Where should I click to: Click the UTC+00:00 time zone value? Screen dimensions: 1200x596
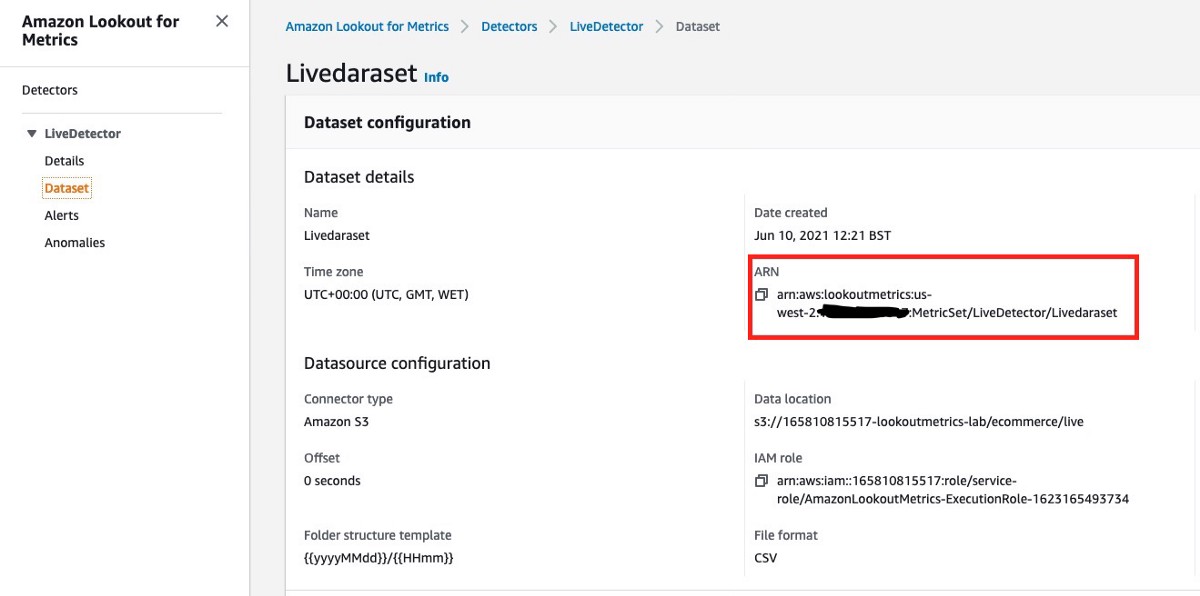pyautogui.click(x=386, y=295)
